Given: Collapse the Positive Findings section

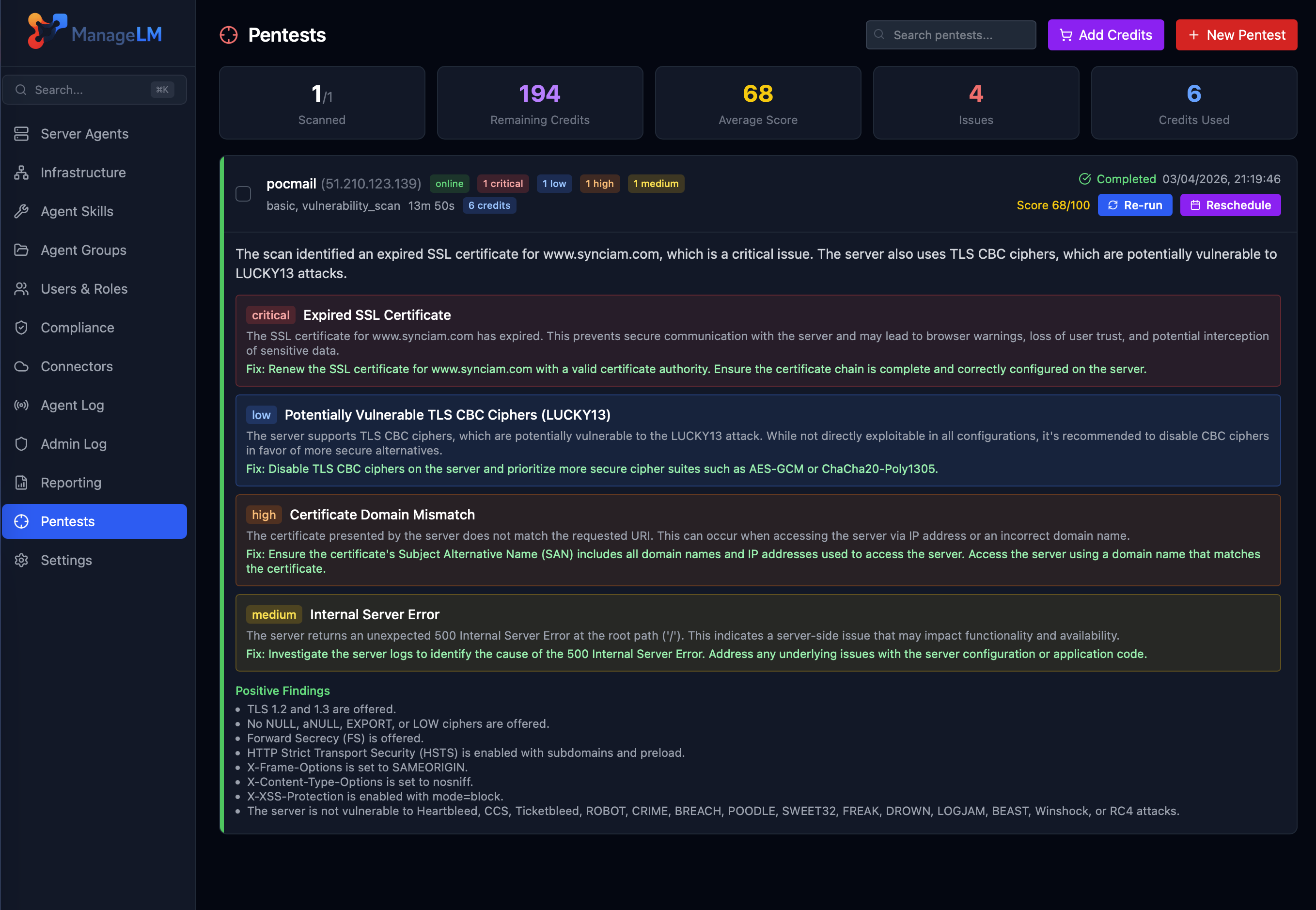Looking at the screenshot, I should pos(282,690).
